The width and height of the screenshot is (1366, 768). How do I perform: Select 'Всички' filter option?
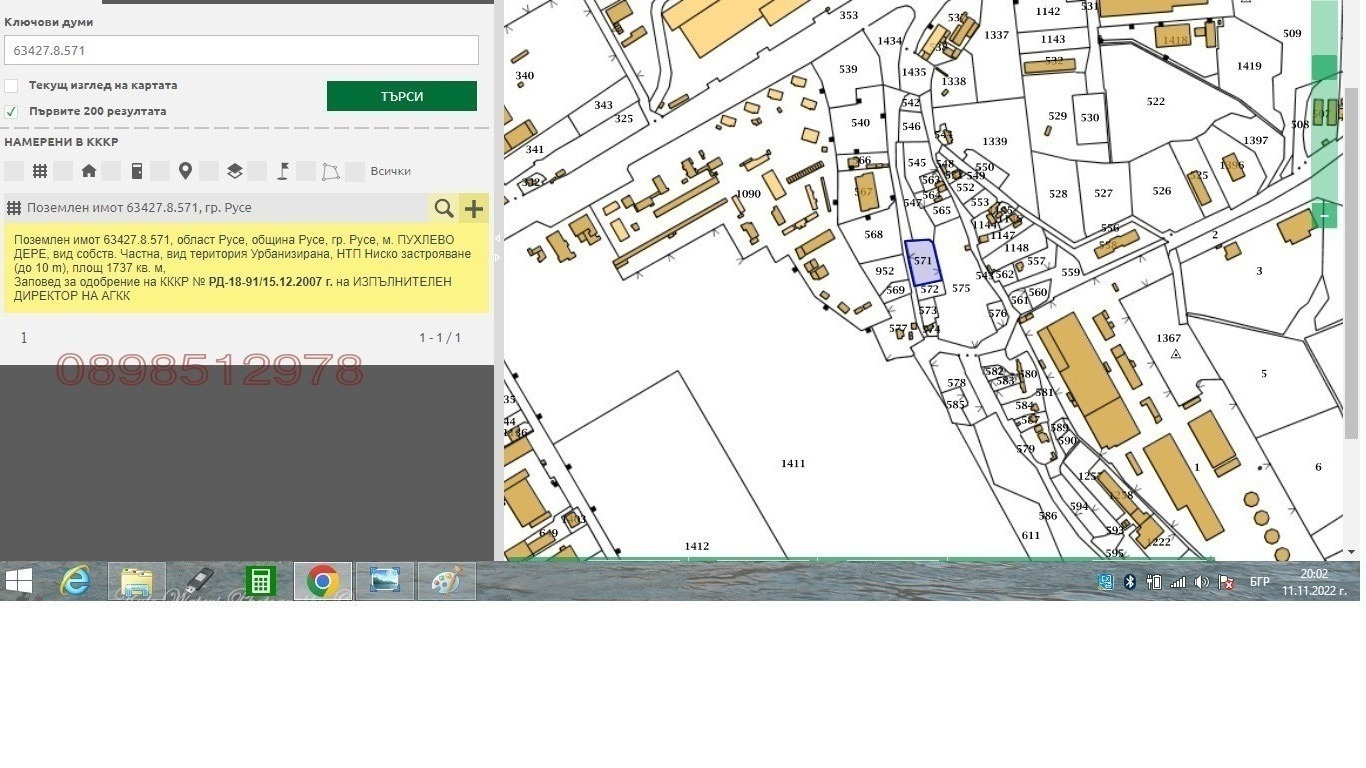pyautogui.click(x=390, y=171)
